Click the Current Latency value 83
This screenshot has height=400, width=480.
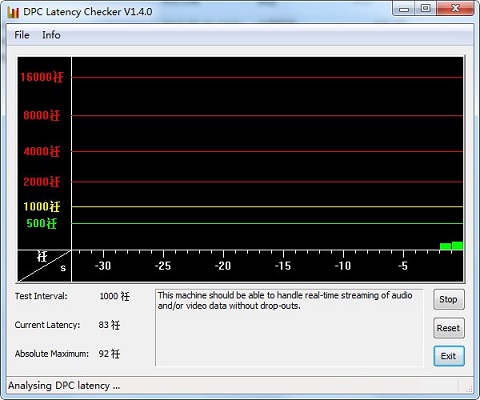coord(109,325)
